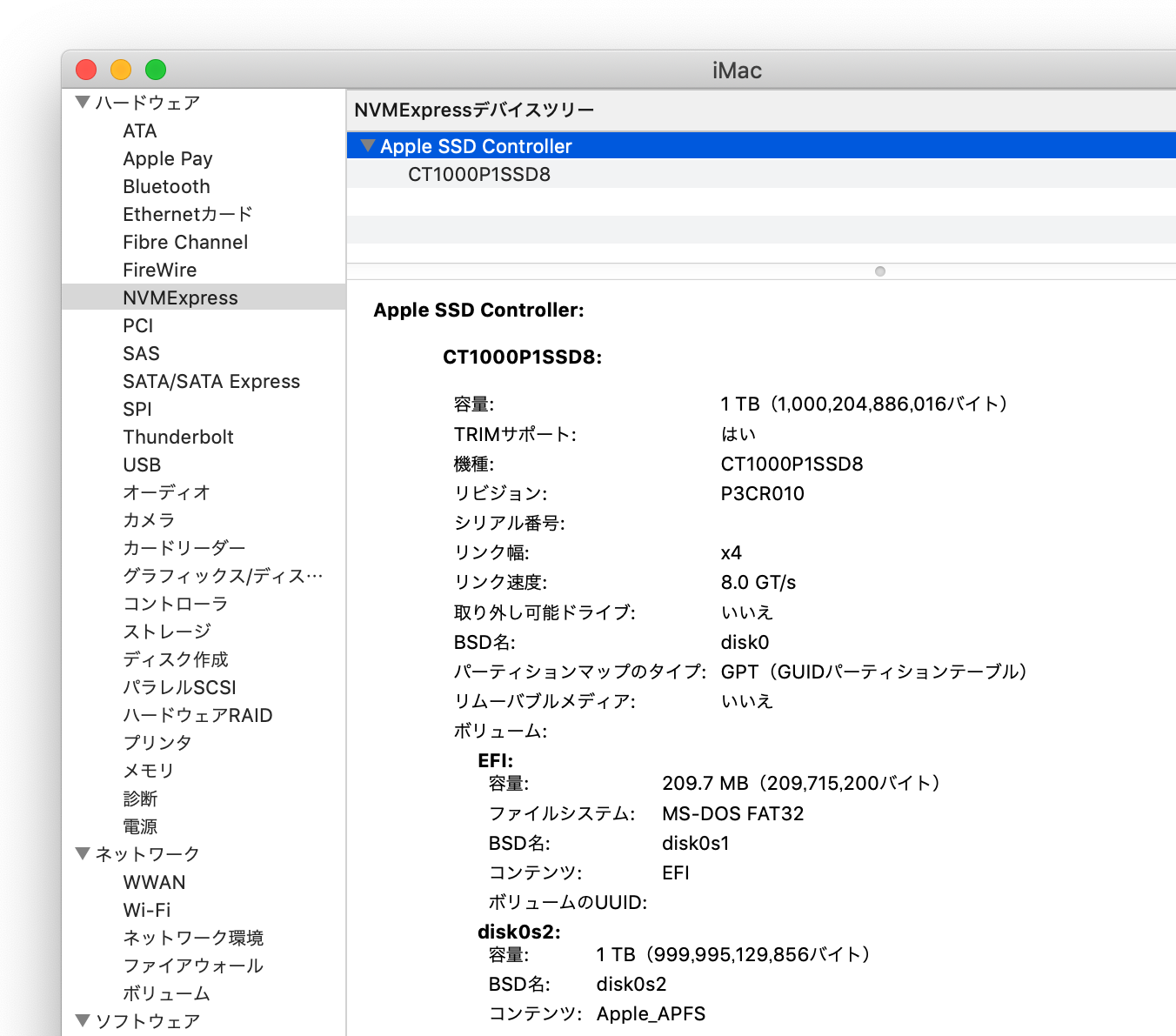Screen dimensions: 1176x1036
Task: Show Ethernetカード information
Action: (188, 214)
